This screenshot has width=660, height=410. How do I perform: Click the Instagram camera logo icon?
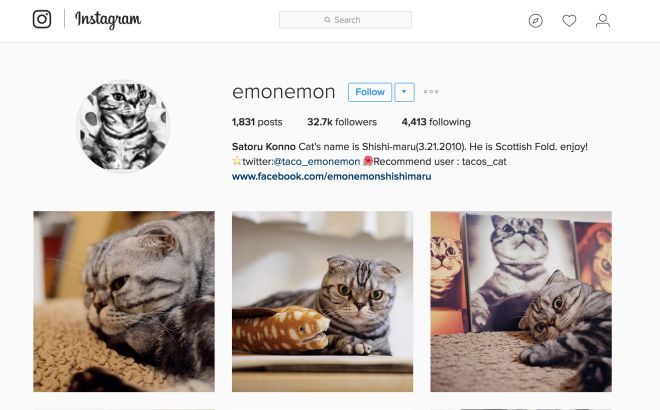pyautogui.click(x=42, y=19)
